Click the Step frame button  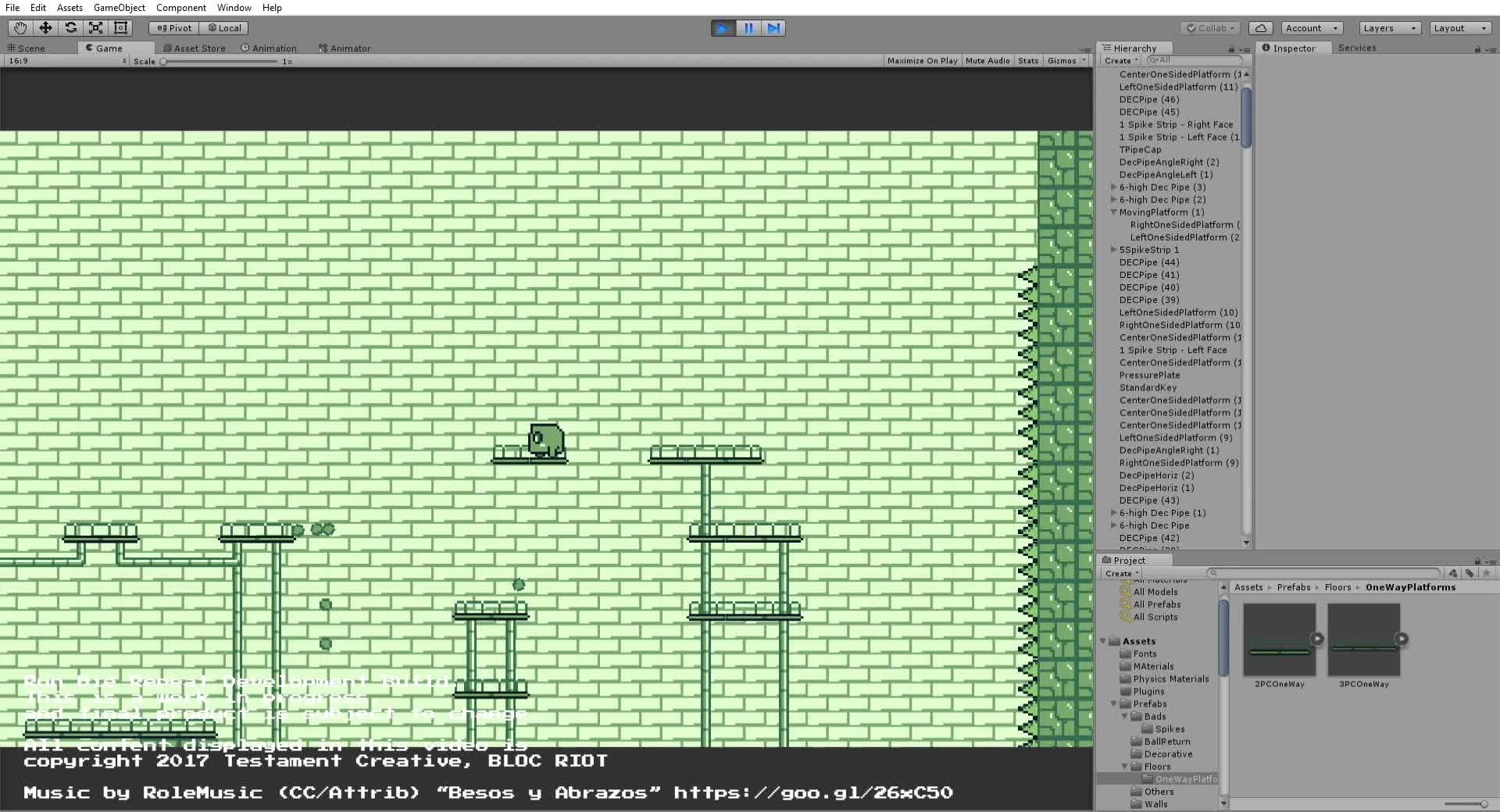coord(773,28)
